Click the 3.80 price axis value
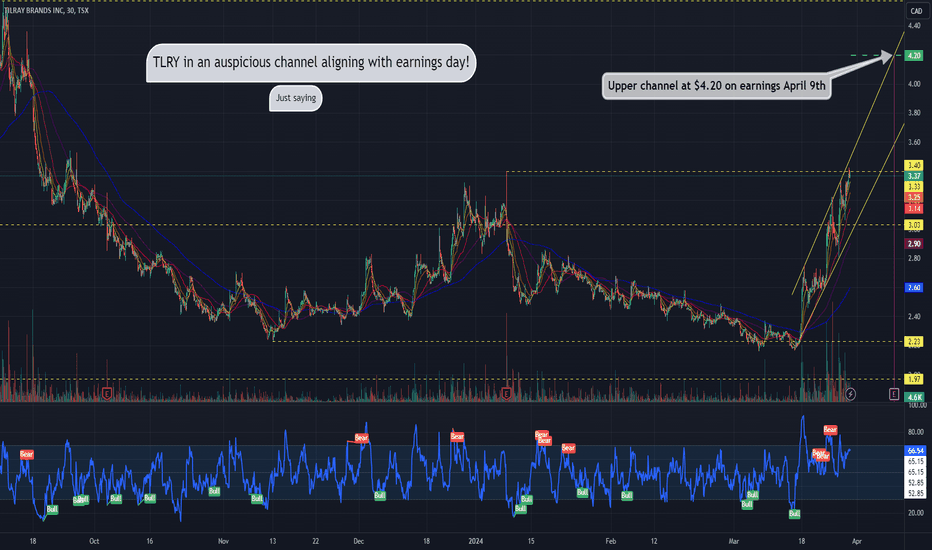This screenshot has width=932, height=550. pos(914,113)
